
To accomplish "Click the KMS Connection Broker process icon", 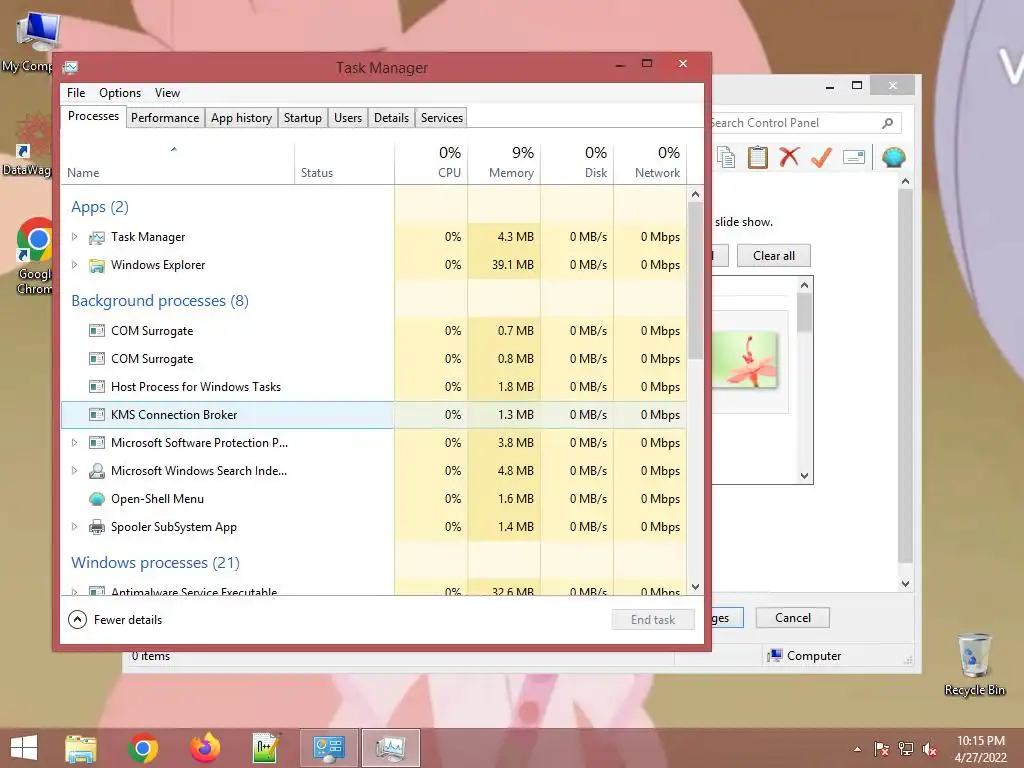I will [x=97, y=415].
